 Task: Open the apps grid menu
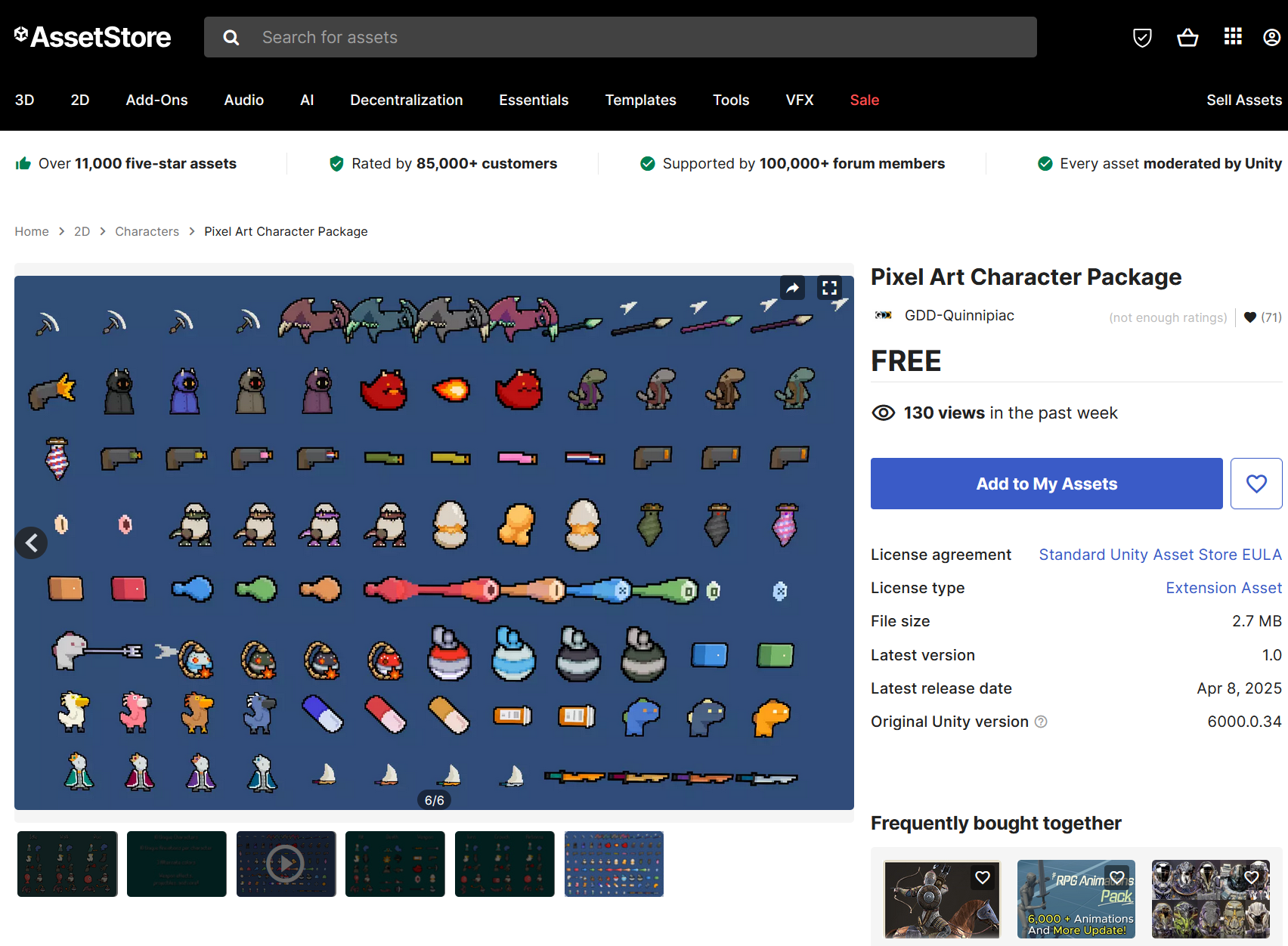pyautogui.click(x=1233, y=37)
